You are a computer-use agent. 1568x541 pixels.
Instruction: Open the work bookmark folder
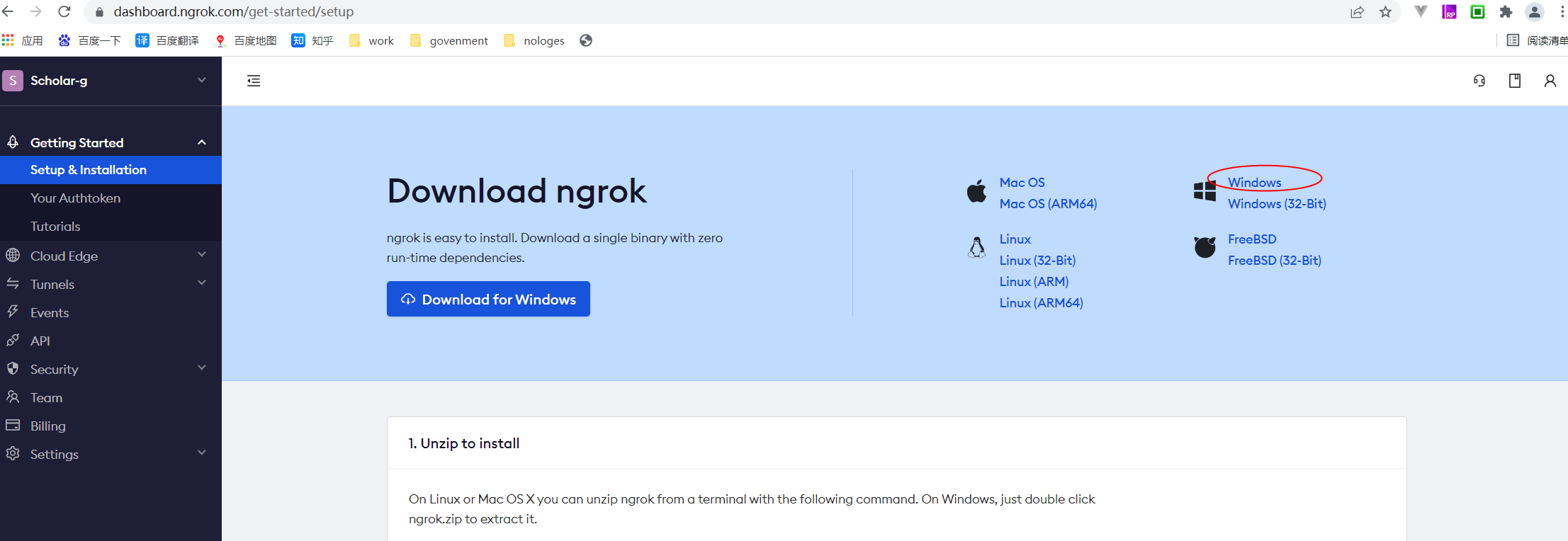point(371,40)
